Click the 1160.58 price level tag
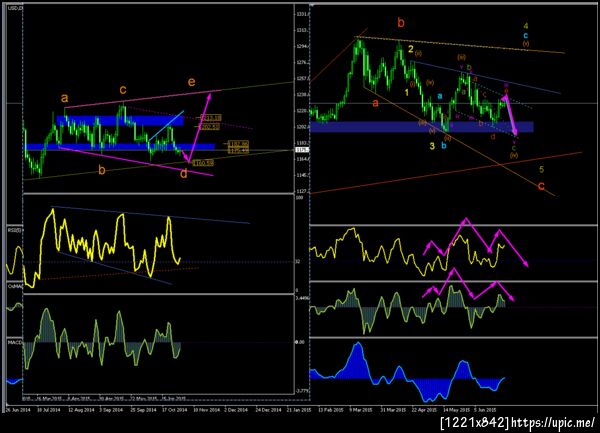This screenshot has width=600, height=433. point(203,163)
